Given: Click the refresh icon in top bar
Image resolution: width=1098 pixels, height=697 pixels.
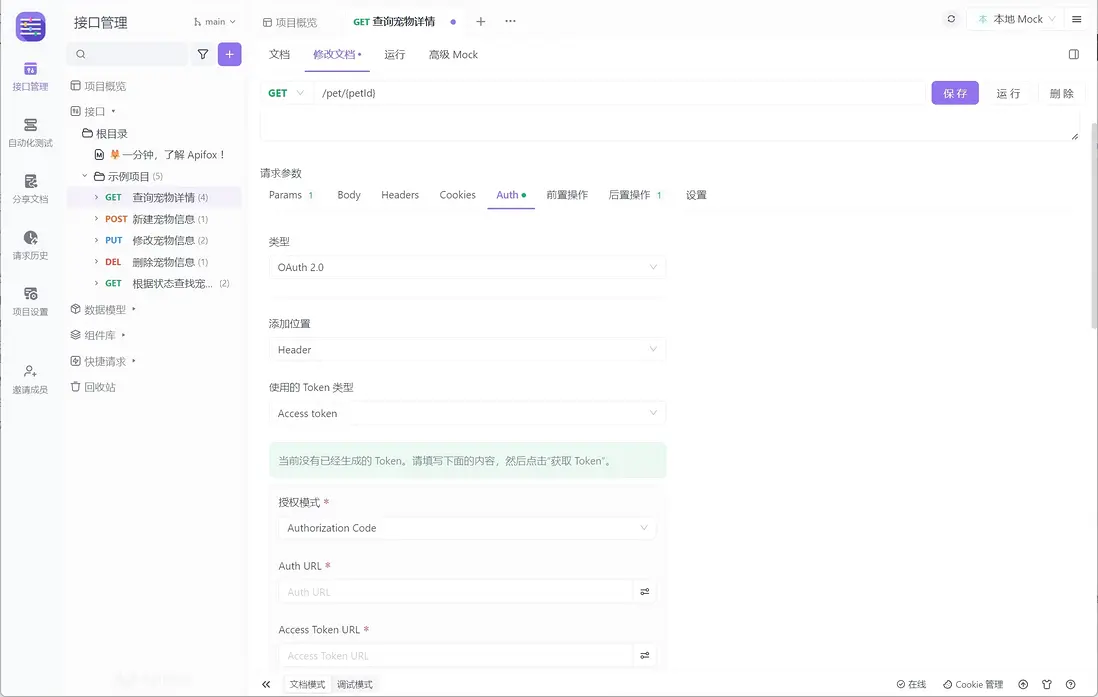Looking at the screenshot, I should tap(951, 19).
